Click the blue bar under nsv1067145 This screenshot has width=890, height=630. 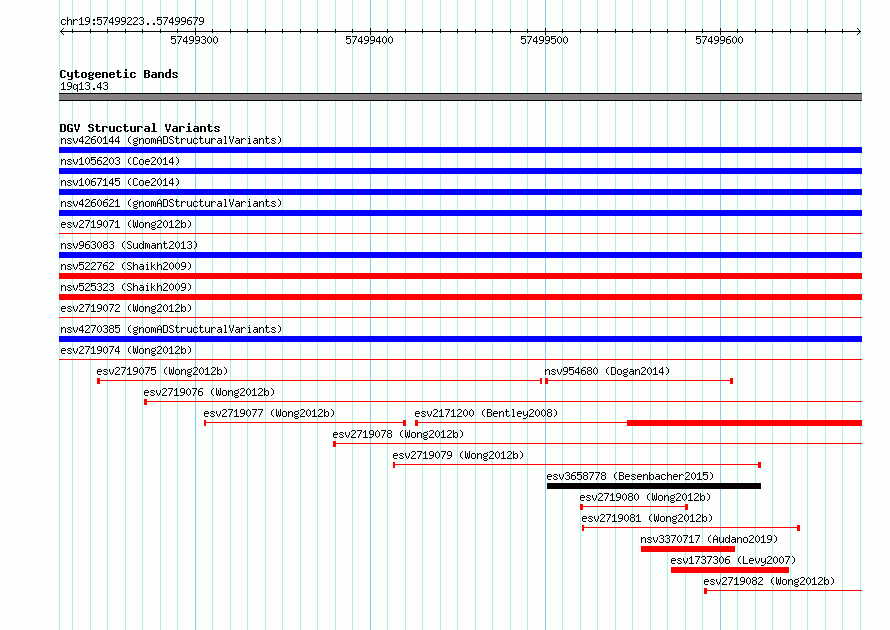[460, 192]
